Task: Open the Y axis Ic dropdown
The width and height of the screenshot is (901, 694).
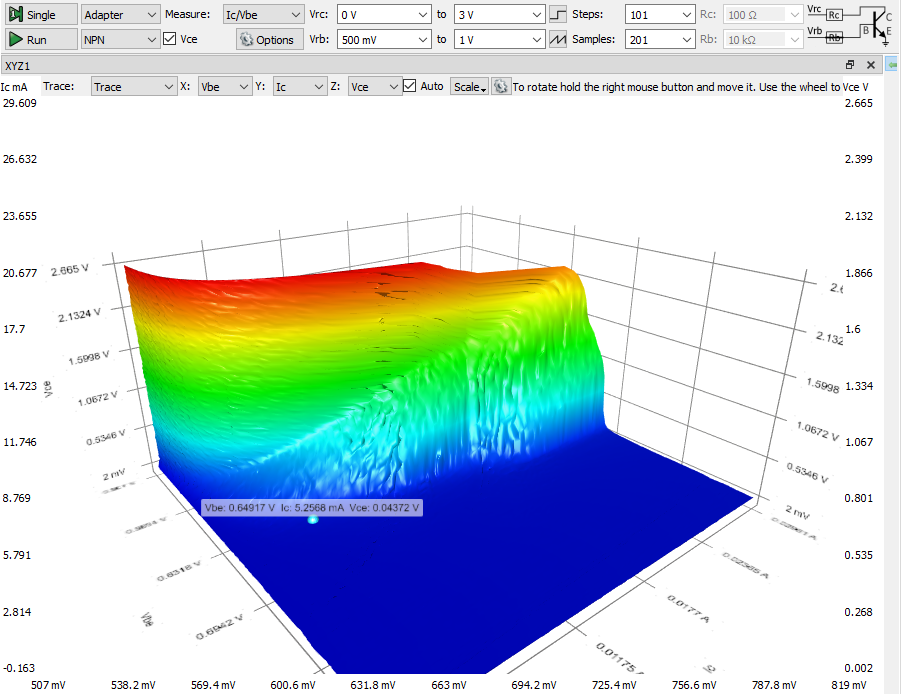Action: (x=299, y=87)
